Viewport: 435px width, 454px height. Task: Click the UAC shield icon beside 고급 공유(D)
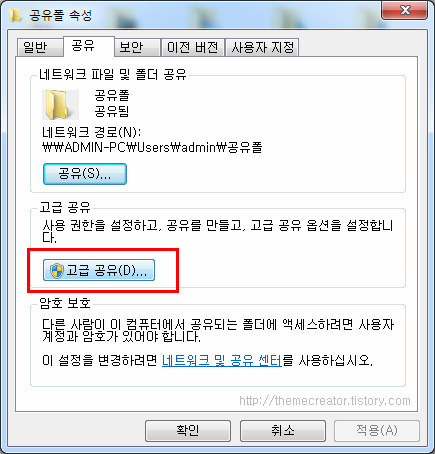[x=57, y=270]
